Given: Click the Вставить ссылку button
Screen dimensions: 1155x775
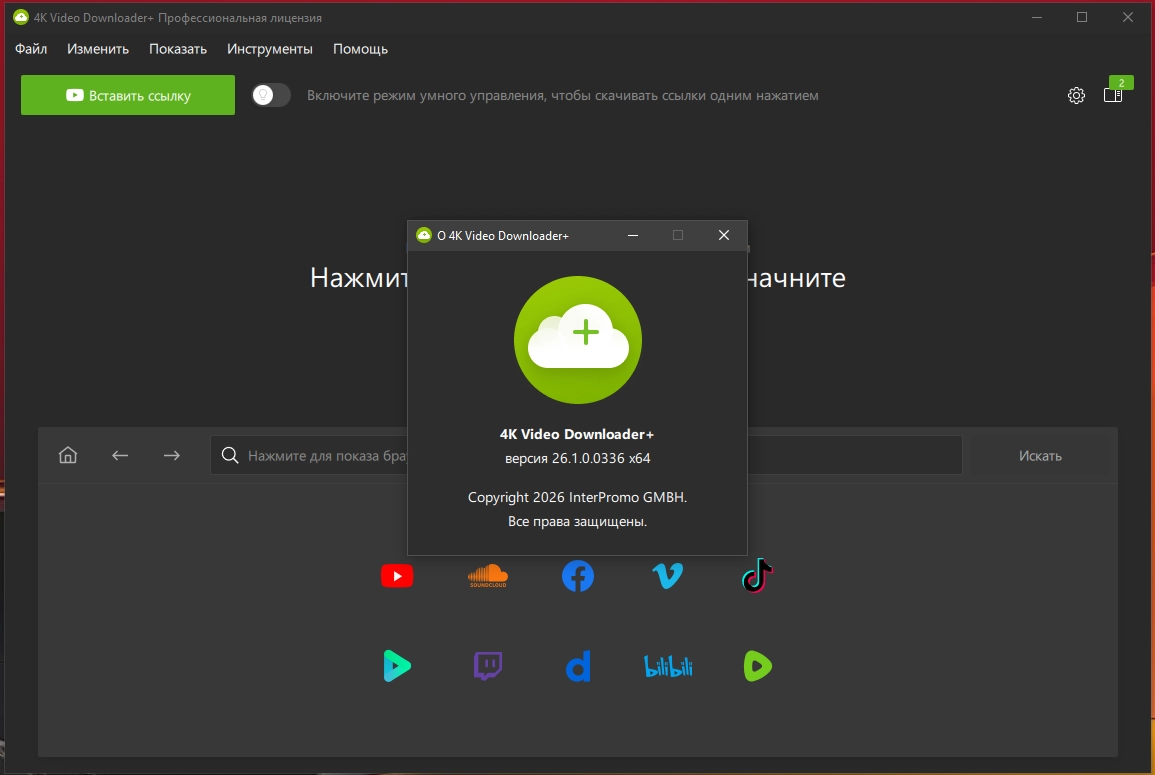Looking at the screenshot, I should tap(128, 95).
